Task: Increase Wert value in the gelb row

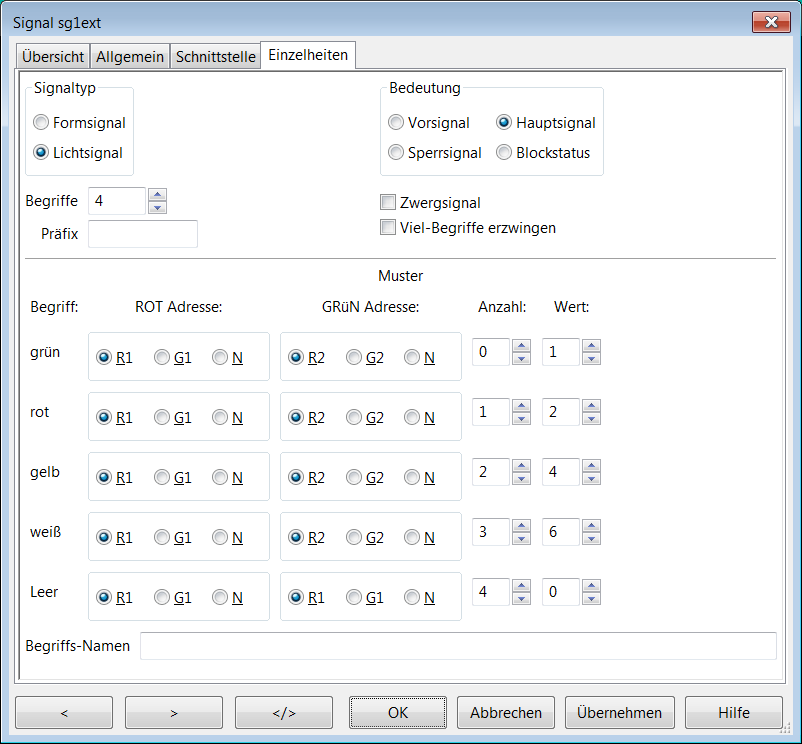Action: 591,466
